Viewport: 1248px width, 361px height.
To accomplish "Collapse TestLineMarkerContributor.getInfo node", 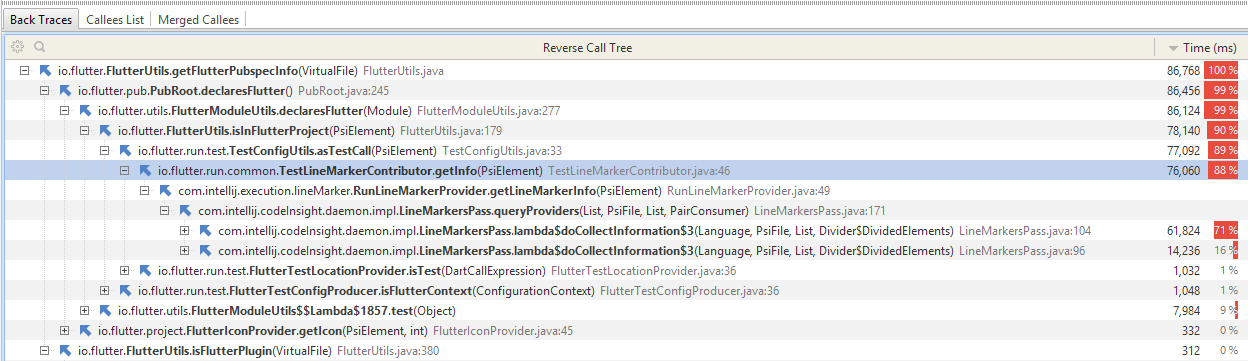I will (125, 171).
